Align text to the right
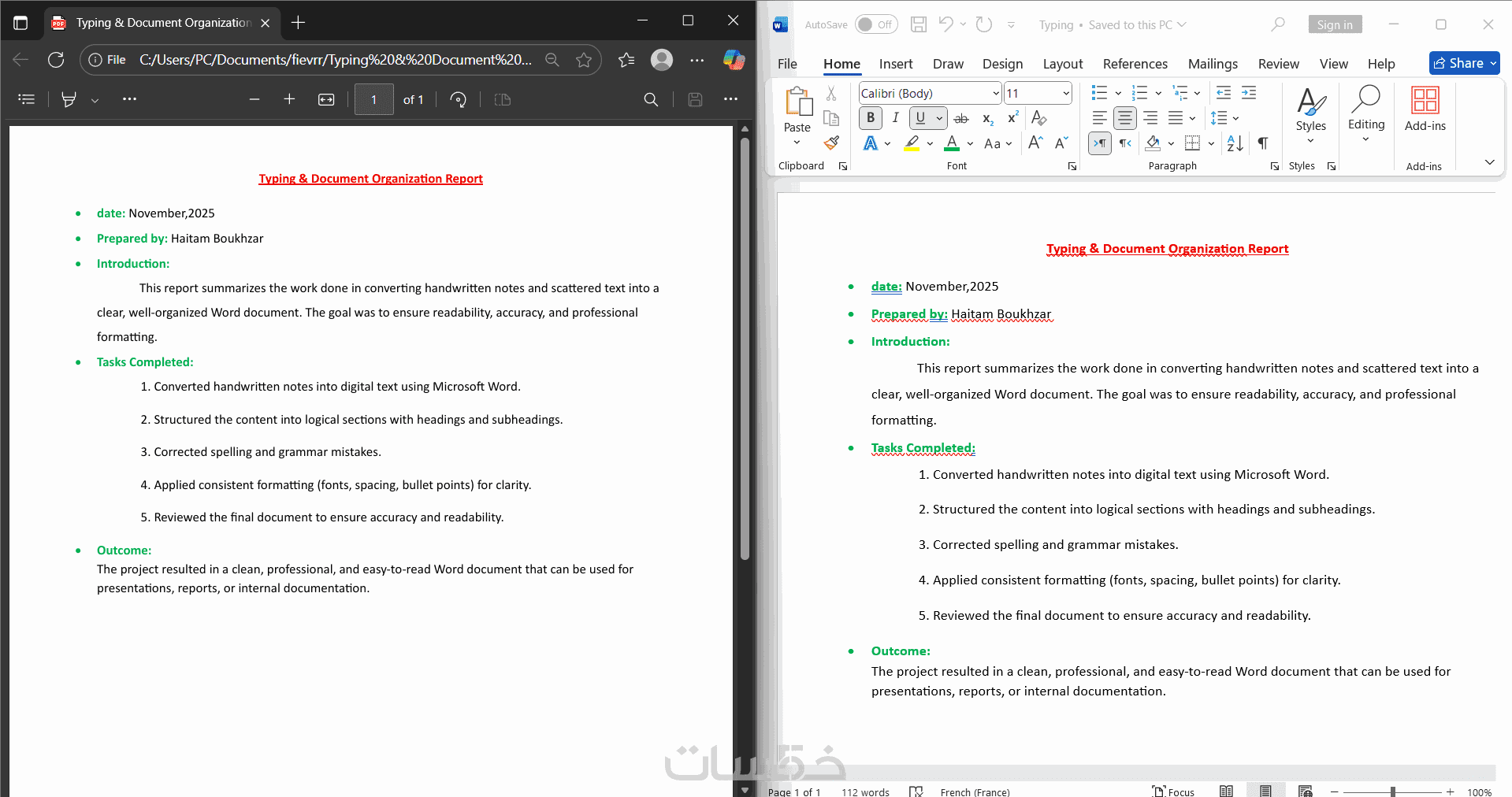The width and height of the screenshot is (1512, 797). pyautogui.click(x=1150, y=118)
